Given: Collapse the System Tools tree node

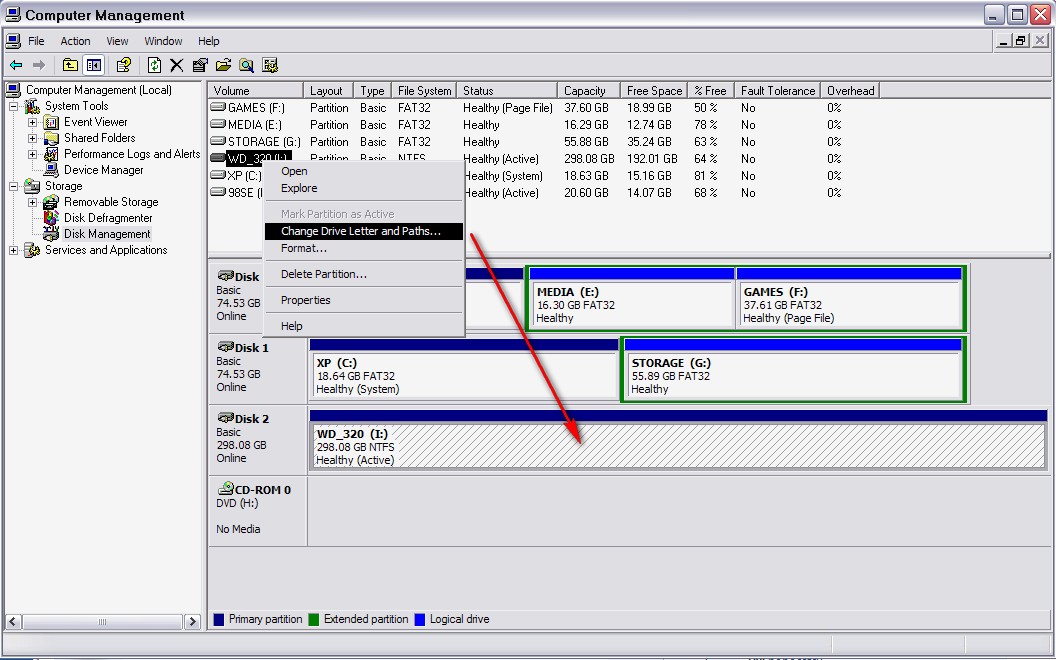Looking at the screenshot, I should coord(13,106).
